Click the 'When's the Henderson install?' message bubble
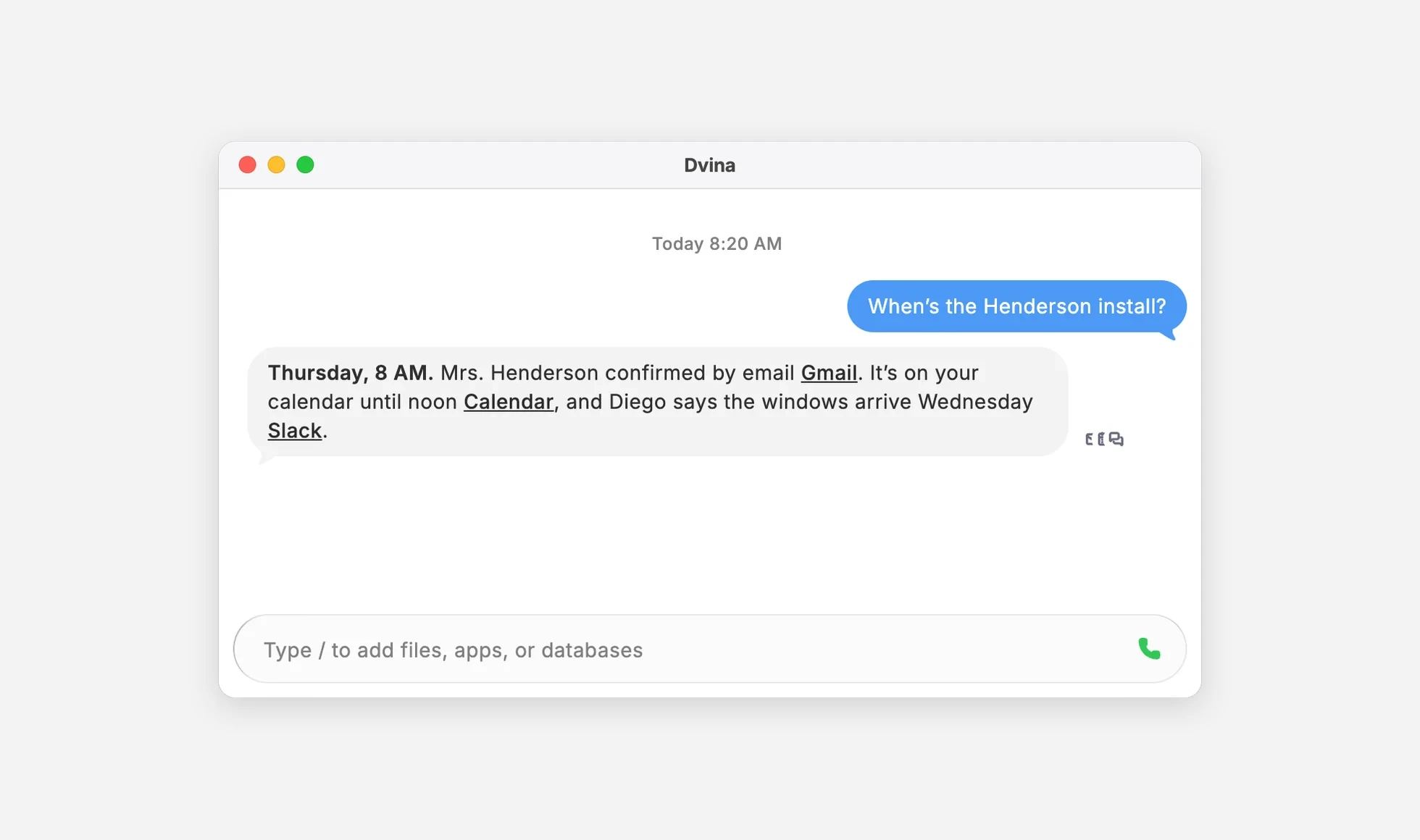The height and width of the screenshot is (840, 1420). click(1016, 306)
